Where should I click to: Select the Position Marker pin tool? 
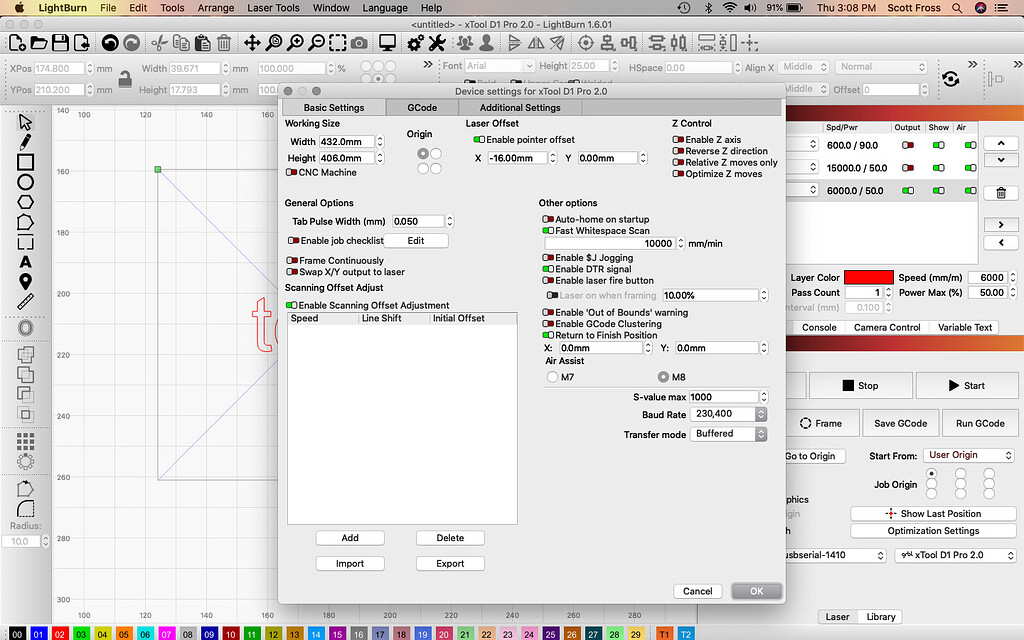(25, 281)
